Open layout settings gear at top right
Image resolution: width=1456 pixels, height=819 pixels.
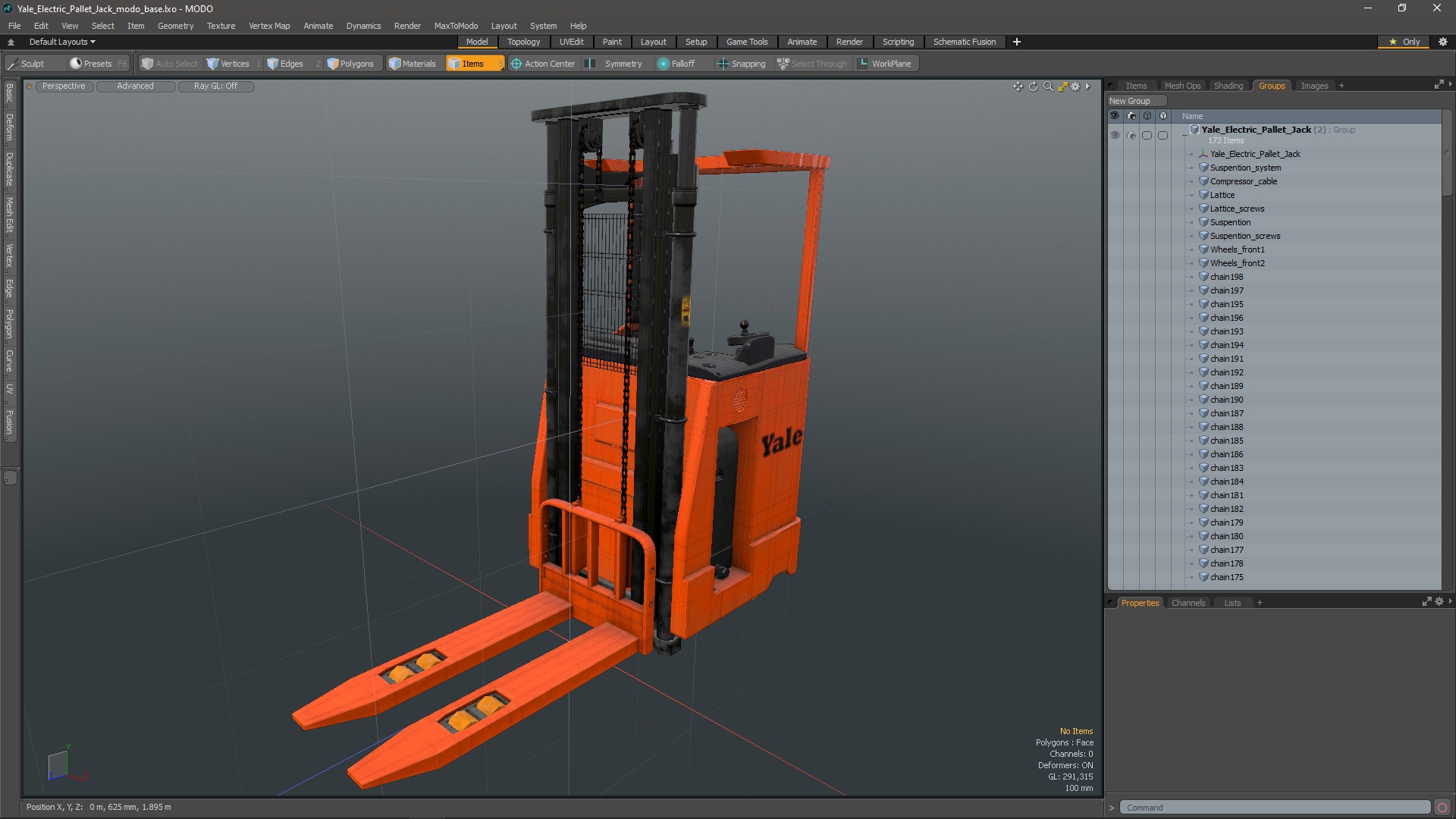click(1443, 42)
